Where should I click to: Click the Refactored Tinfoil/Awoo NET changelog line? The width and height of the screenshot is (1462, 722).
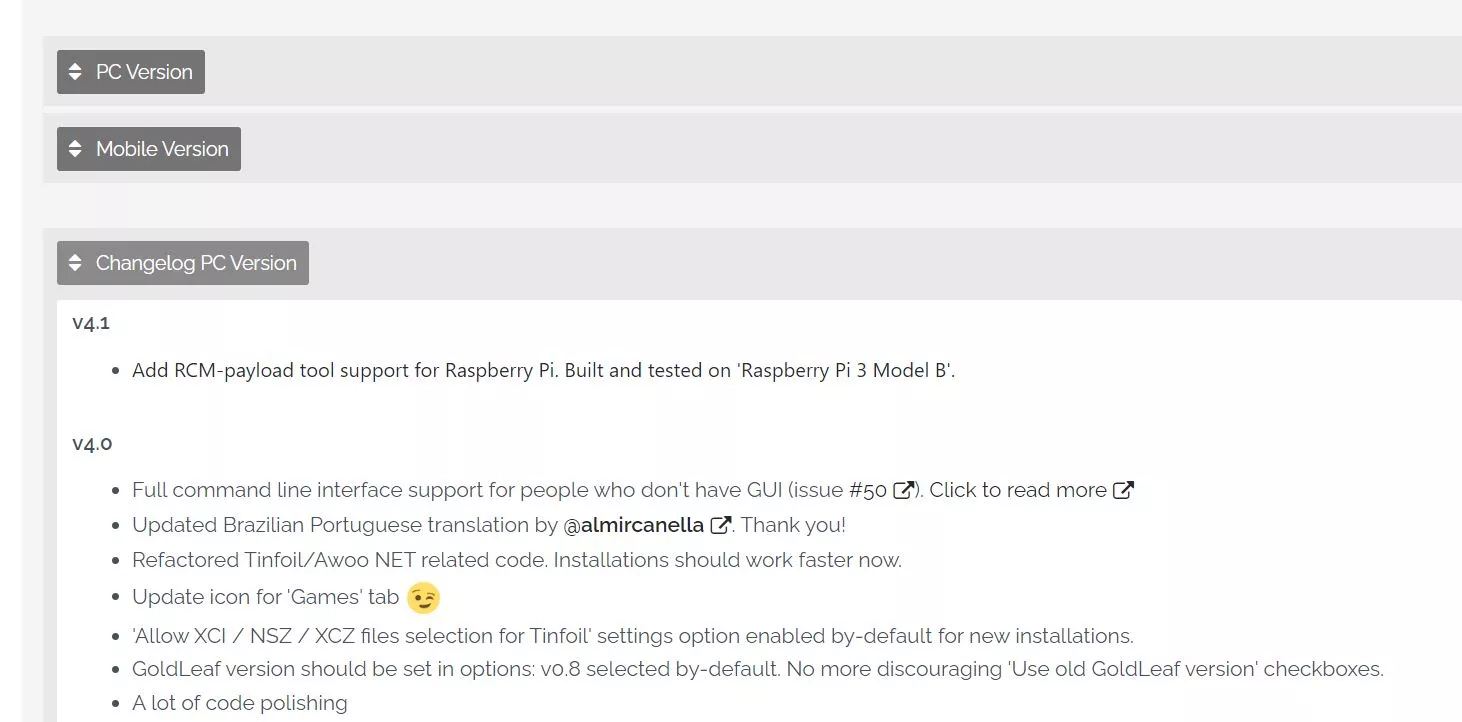[516, 560]
